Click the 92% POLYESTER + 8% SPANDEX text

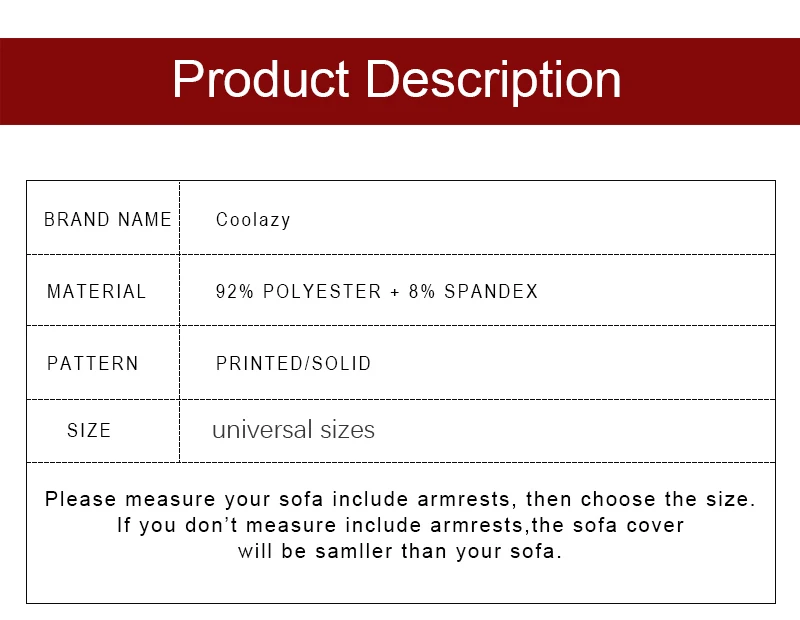(x=377, y=292)
